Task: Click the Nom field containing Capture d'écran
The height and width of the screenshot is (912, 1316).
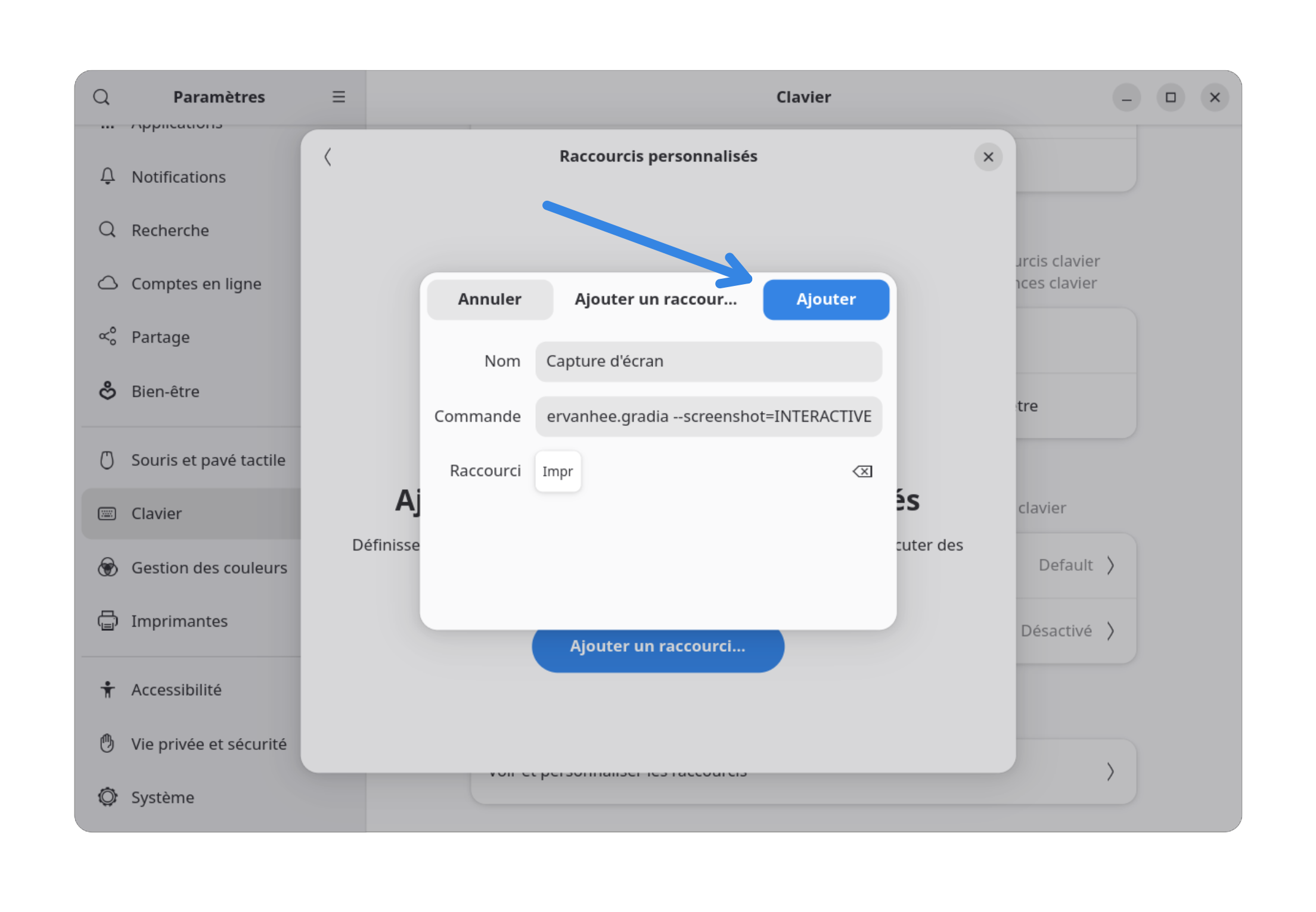Action: [708, 361]
